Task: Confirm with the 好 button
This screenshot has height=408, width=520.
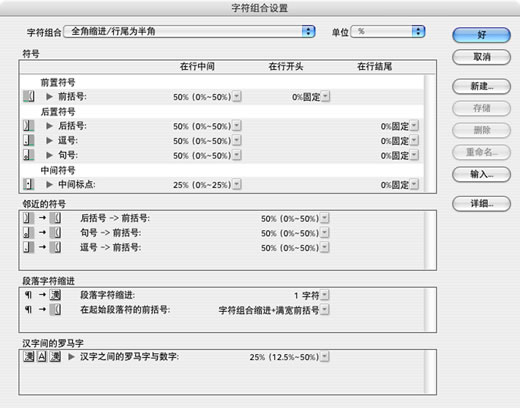Action: 481,35
